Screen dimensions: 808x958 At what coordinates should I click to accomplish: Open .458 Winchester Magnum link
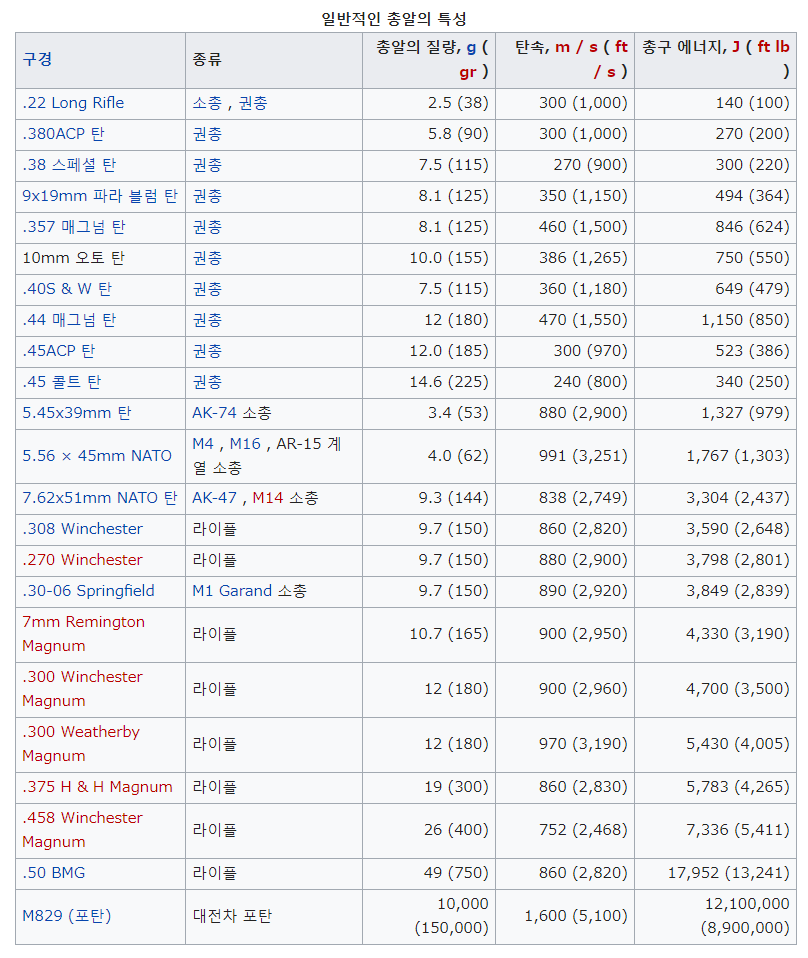[82, 830]
